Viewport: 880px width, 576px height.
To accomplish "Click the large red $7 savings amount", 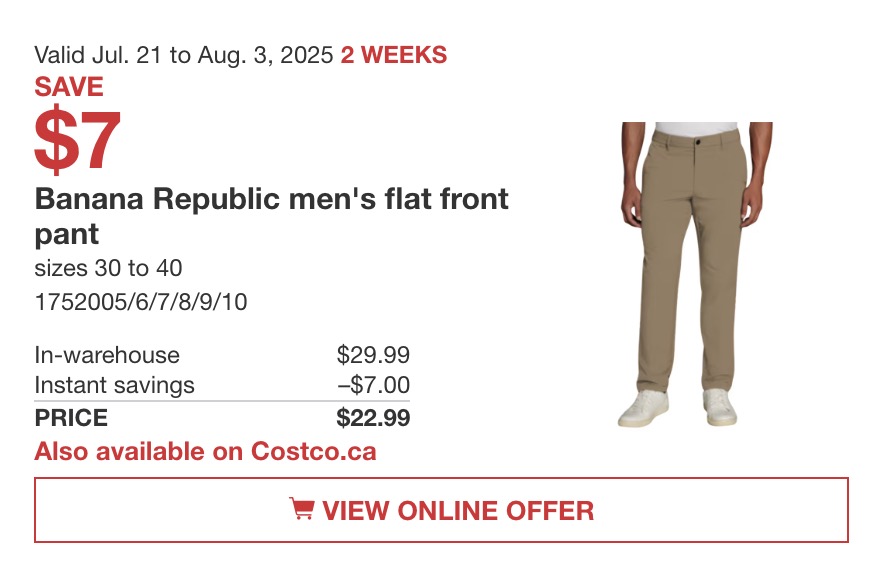I will point(77,140).
